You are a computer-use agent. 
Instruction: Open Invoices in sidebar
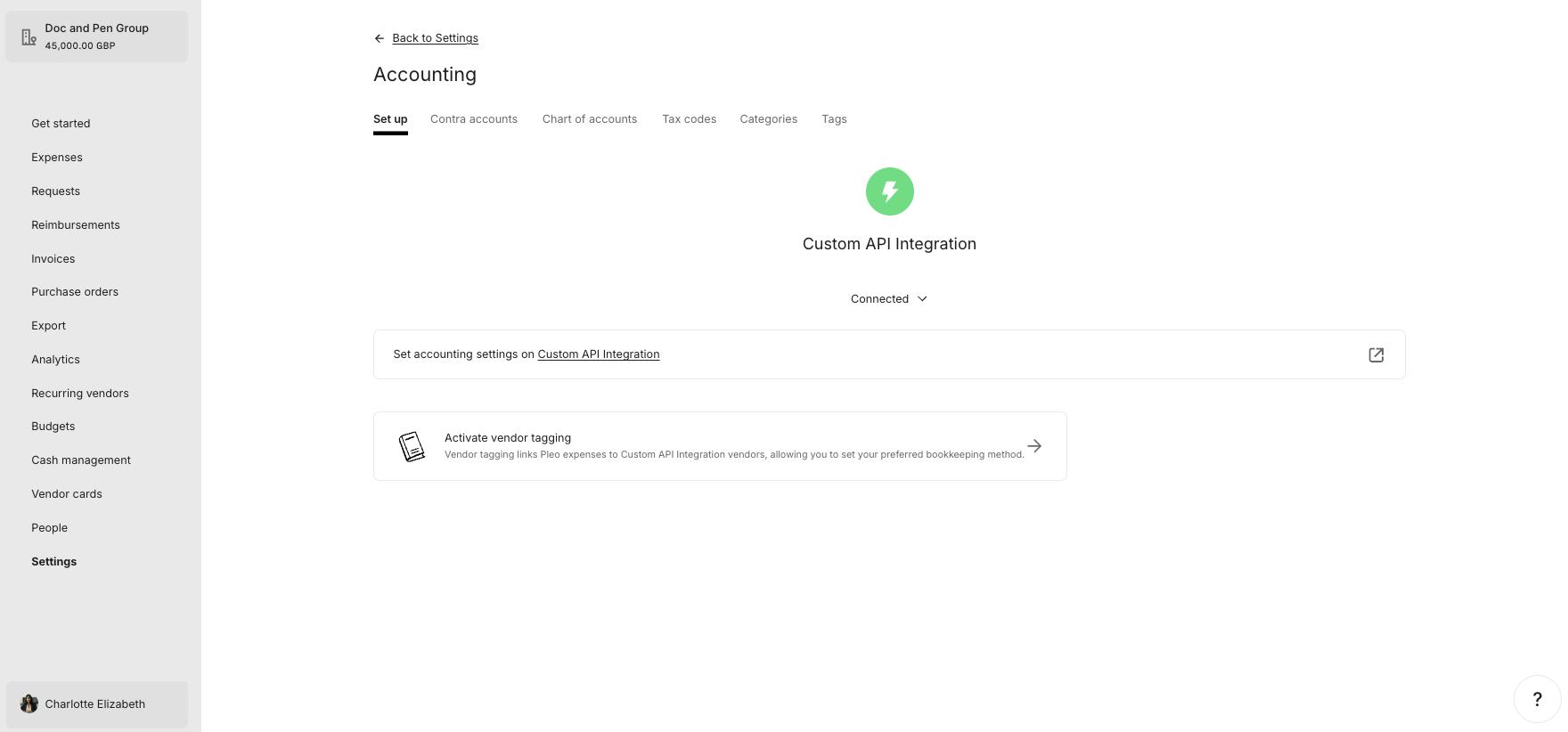click(x=53, y=259)
